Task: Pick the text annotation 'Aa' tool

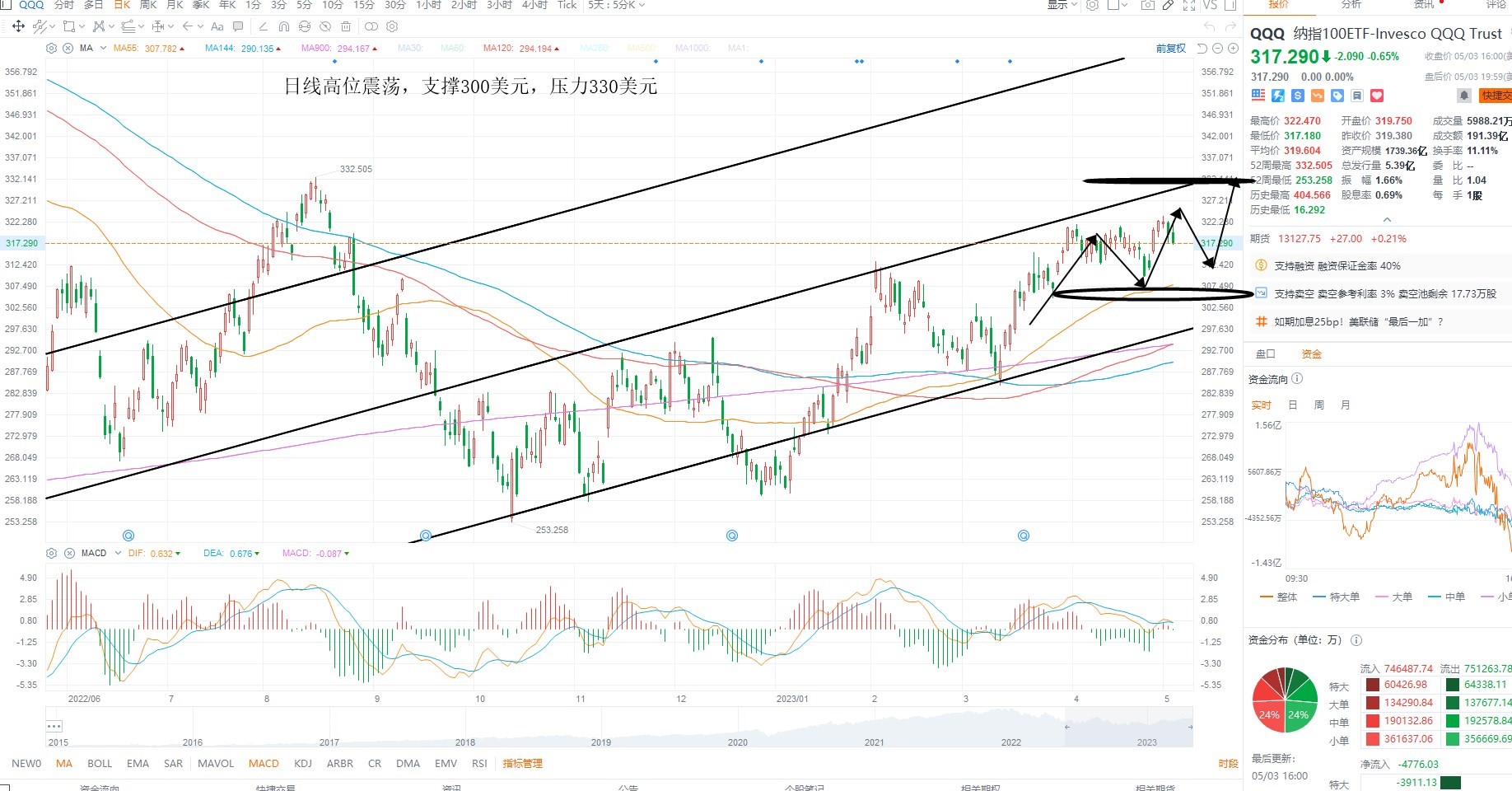Action: click(x=217, y=26)
